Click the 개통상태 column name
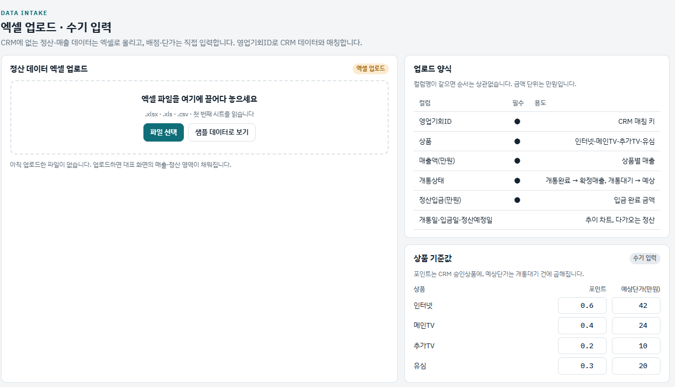 point(431,180)
